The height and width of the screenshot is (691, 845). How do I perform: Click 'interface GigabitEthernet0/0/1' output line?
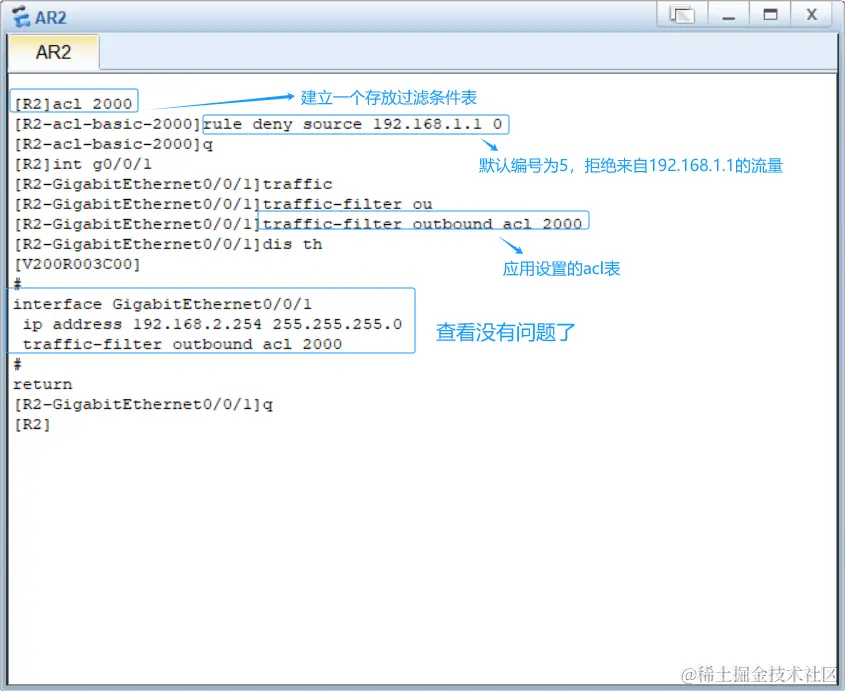pos(162,304)
